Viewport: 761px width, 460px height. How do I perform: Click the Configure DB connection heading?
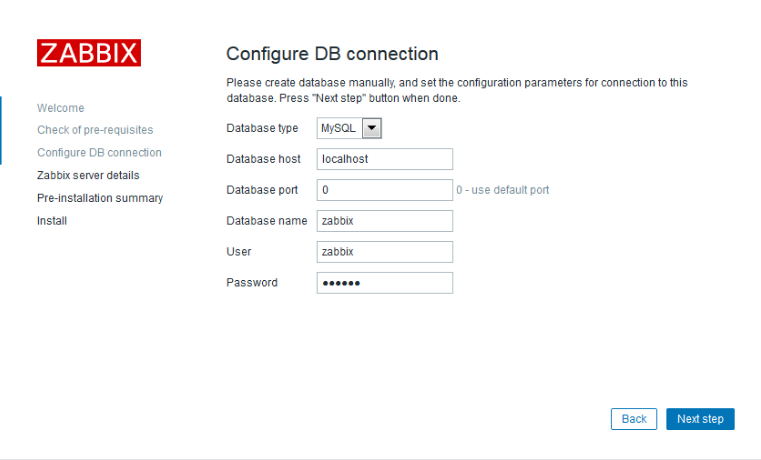[x=332, y=54]
